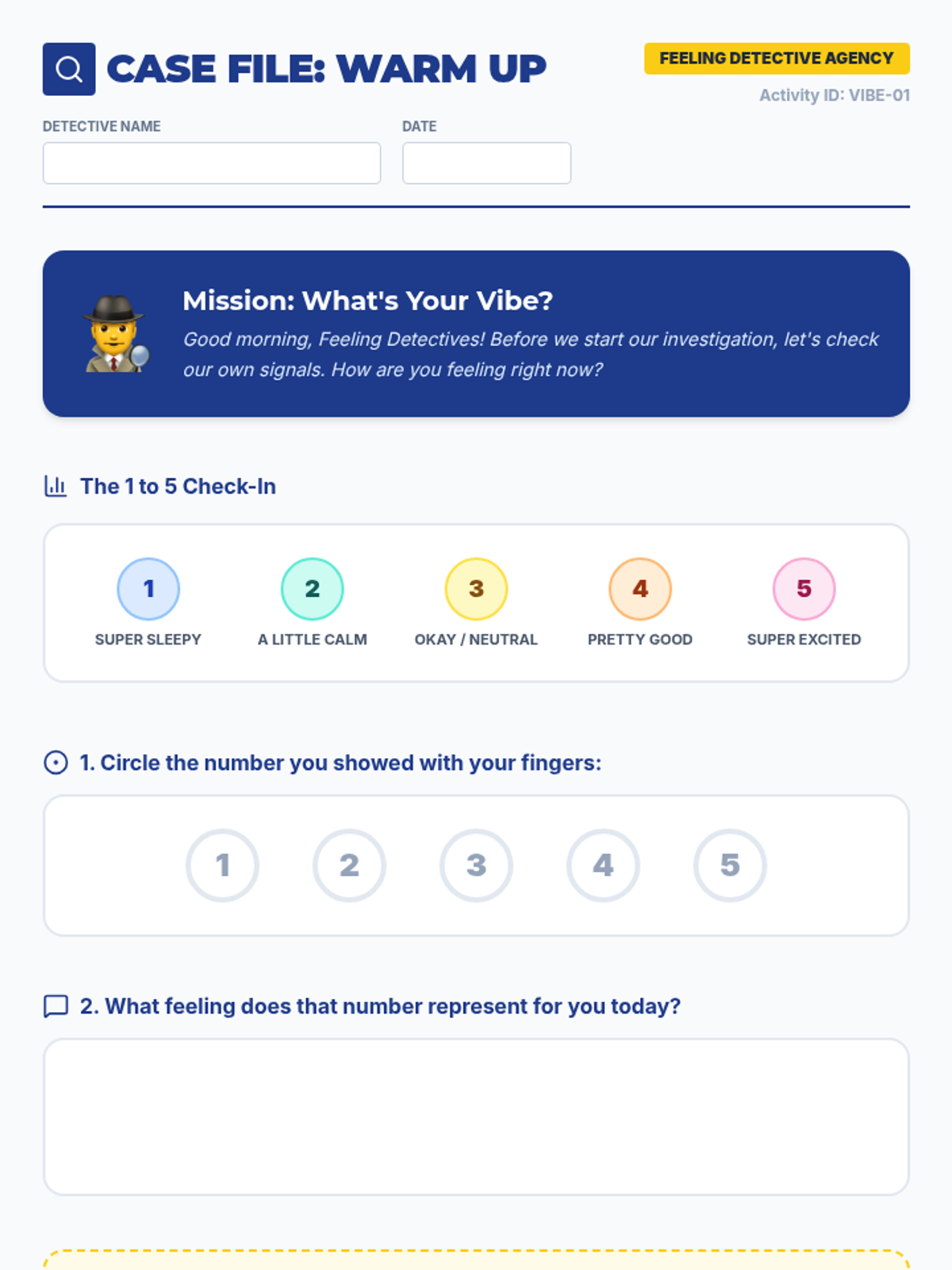The height and width of the screenshot is (1270, 952).
Task: Click the green A Little Calm number 2 badge
Action: (x=313, y=589)
